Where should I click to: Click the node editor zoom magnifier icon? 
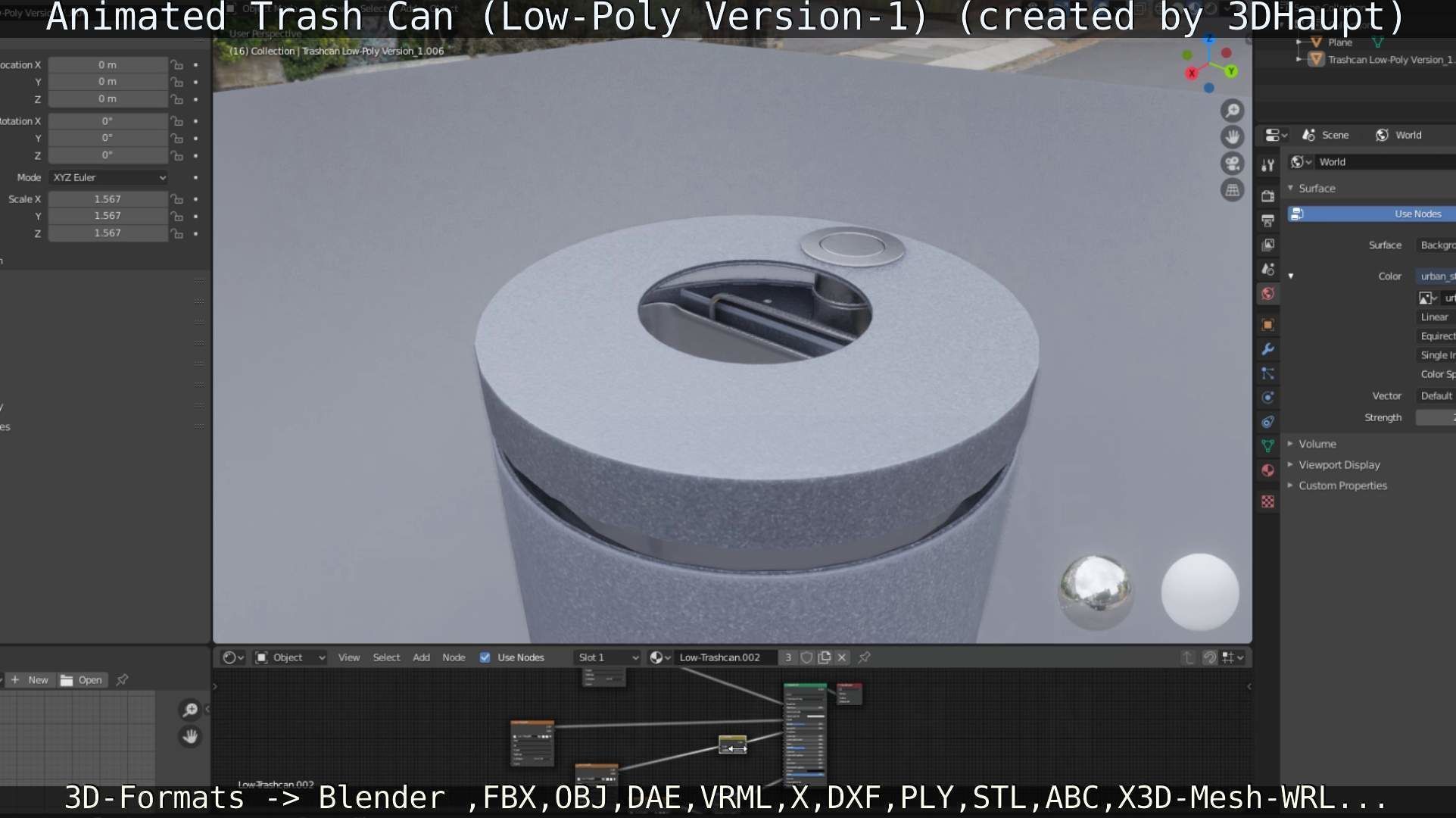[x=190, y=710]
